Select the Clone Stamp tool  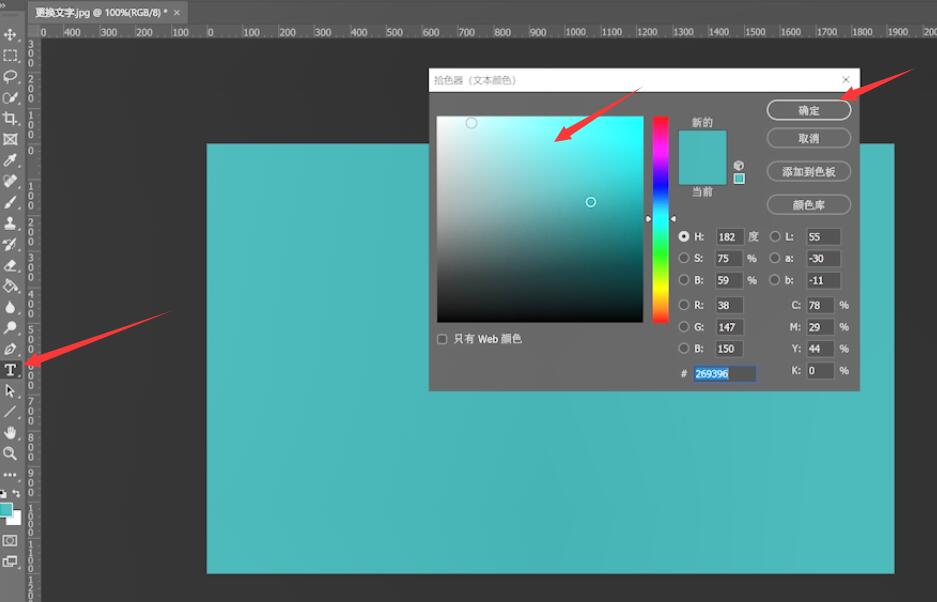[x=10, y=223]
